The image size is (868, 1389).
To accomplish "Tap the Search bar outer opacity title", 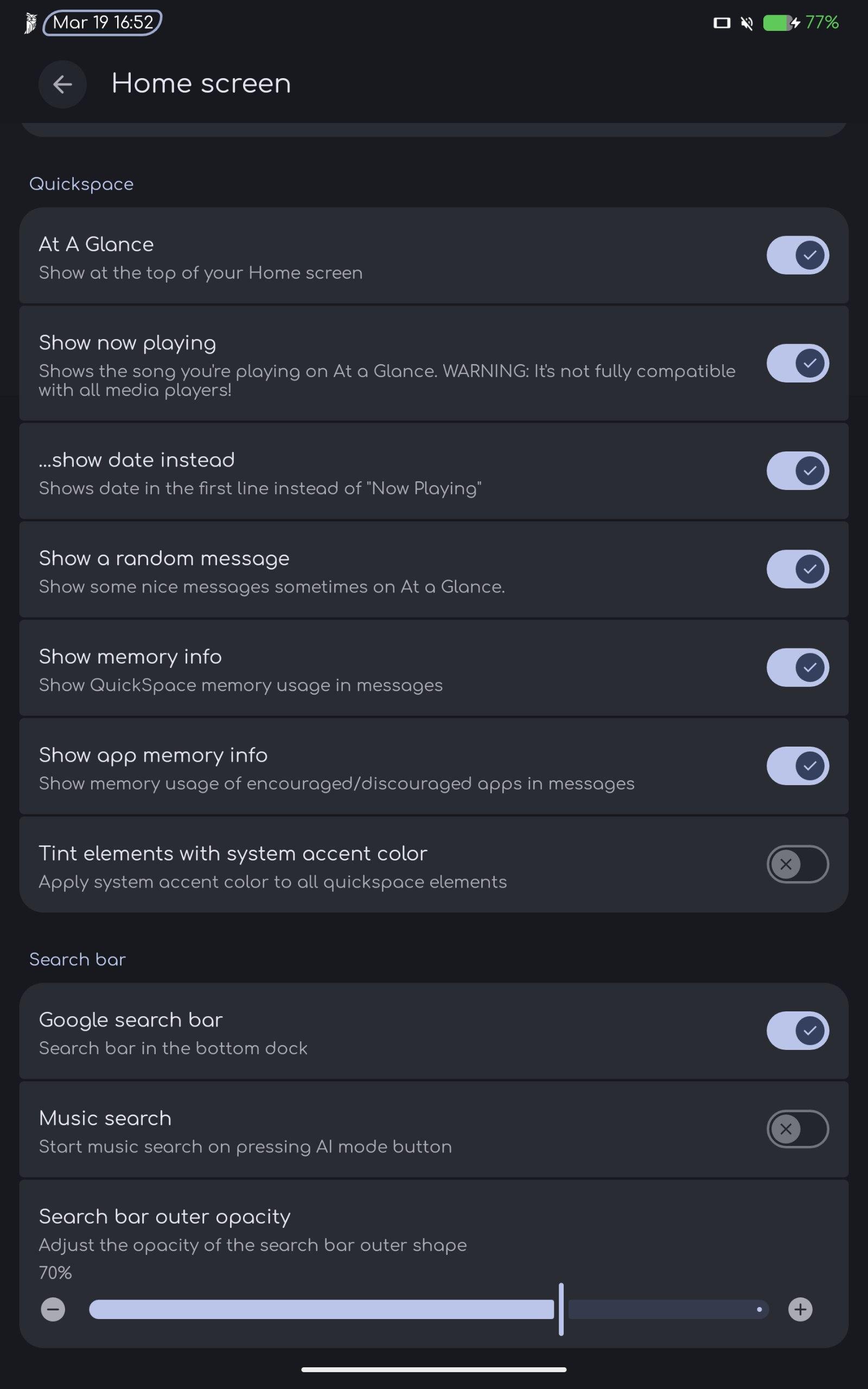I will (x=164, y=1217).
